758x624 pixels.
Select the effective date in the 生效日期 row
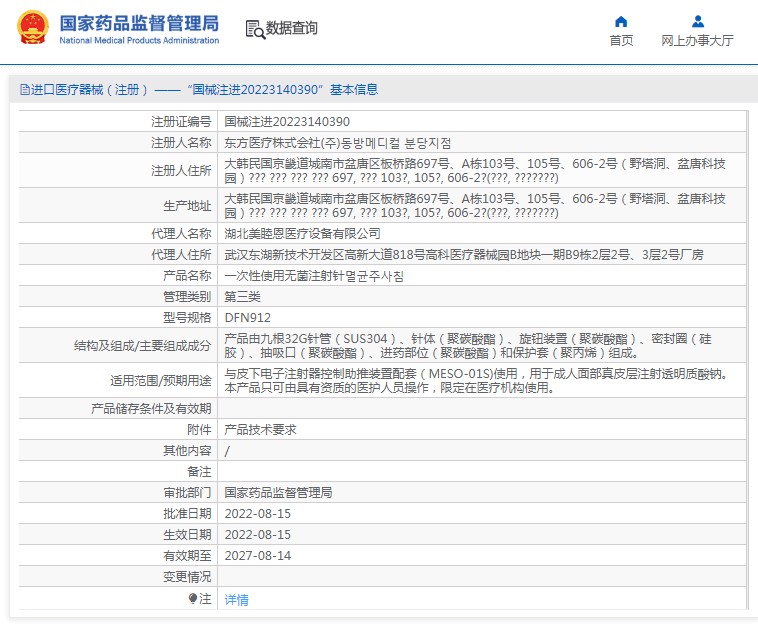[258, 535]
